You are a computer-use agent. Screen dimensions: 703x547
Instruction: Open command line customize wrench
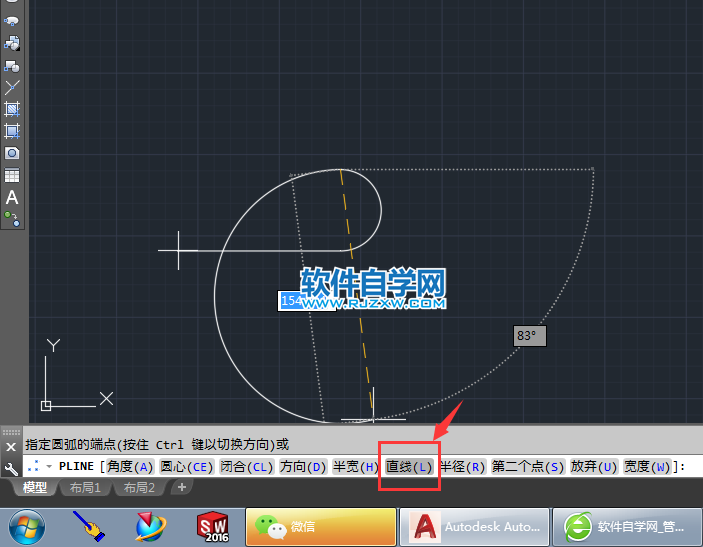click(x=11, y=469)
